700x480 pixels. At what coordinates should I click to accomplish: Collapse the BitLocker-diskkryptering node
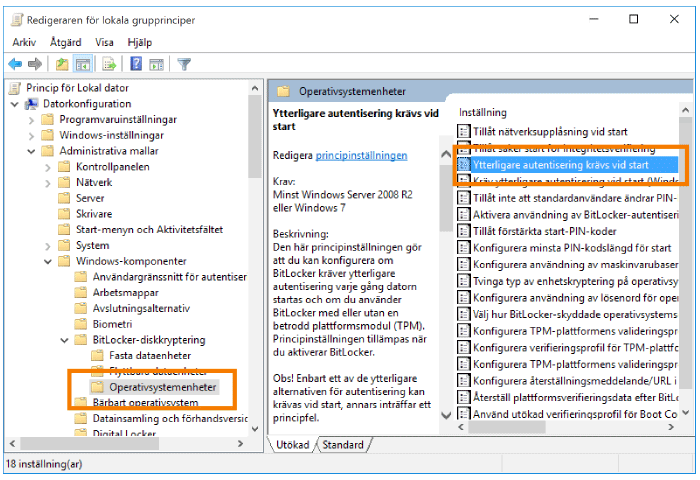point(64,340)
